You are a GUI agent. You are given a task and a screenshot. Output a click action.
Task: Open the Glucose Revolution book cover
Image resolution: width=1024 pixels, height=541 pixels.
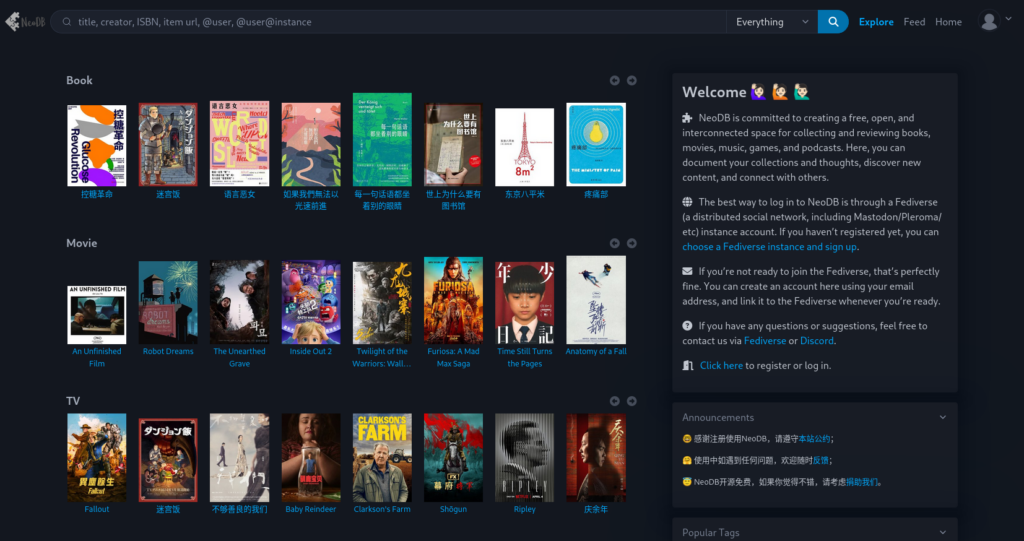[x=97, y=145]
